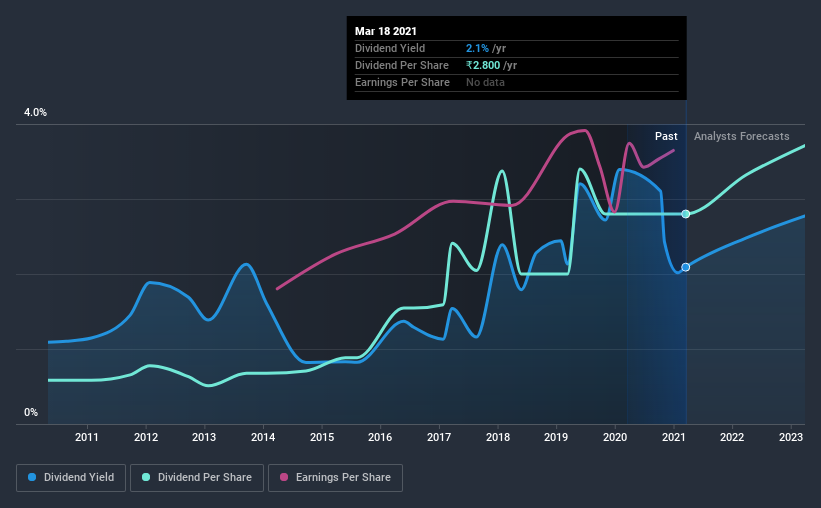The width and height of the screenshot is (821, 508).
Task: Click the blue dividend yield data point marker
Action: 685,267
